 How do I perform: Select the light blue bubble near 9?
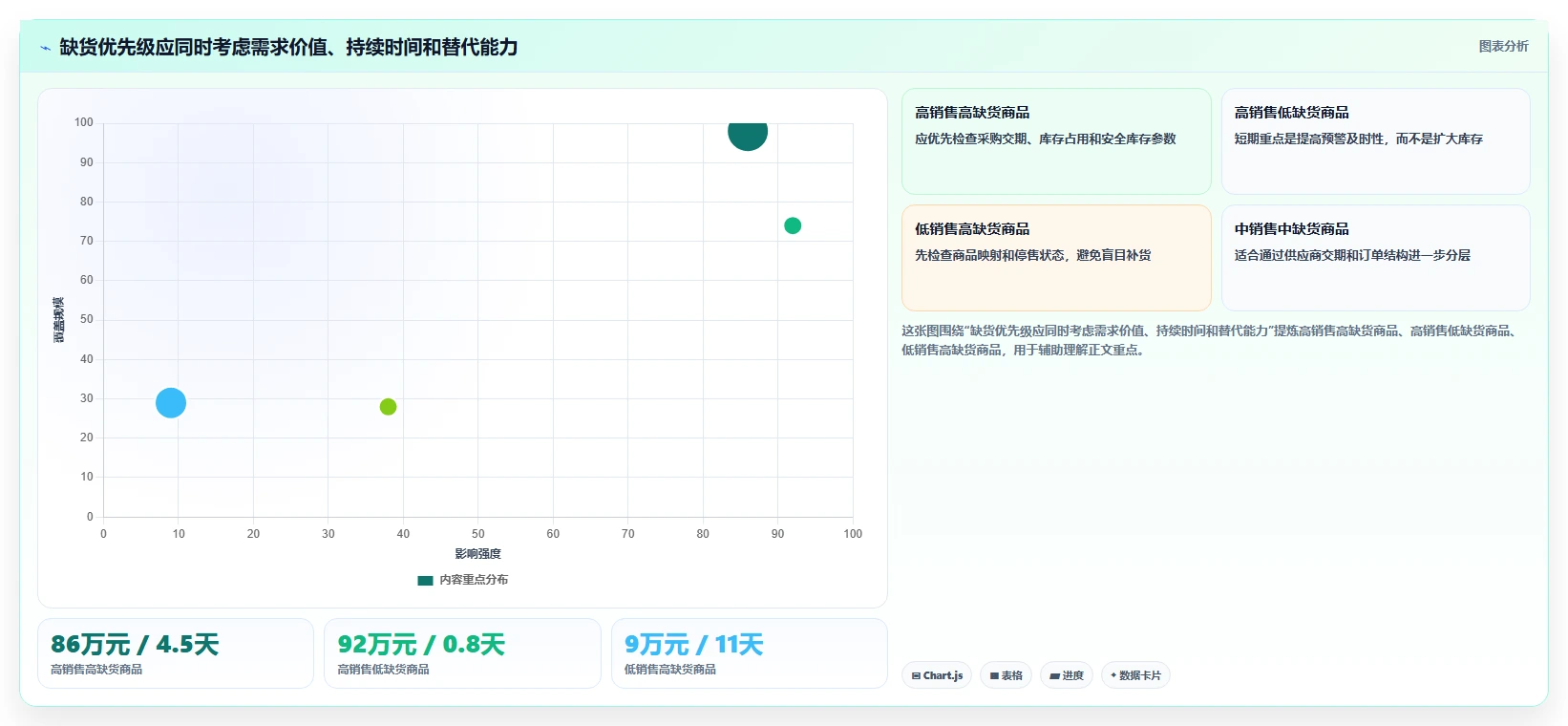pyautogui.click(x=171, y=403)
